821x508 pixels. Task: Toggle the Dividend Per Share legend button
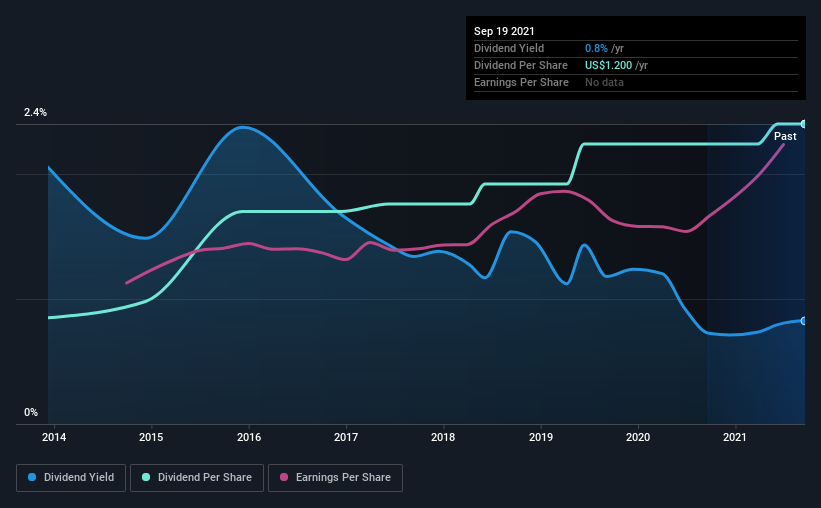tap(197, 478)
